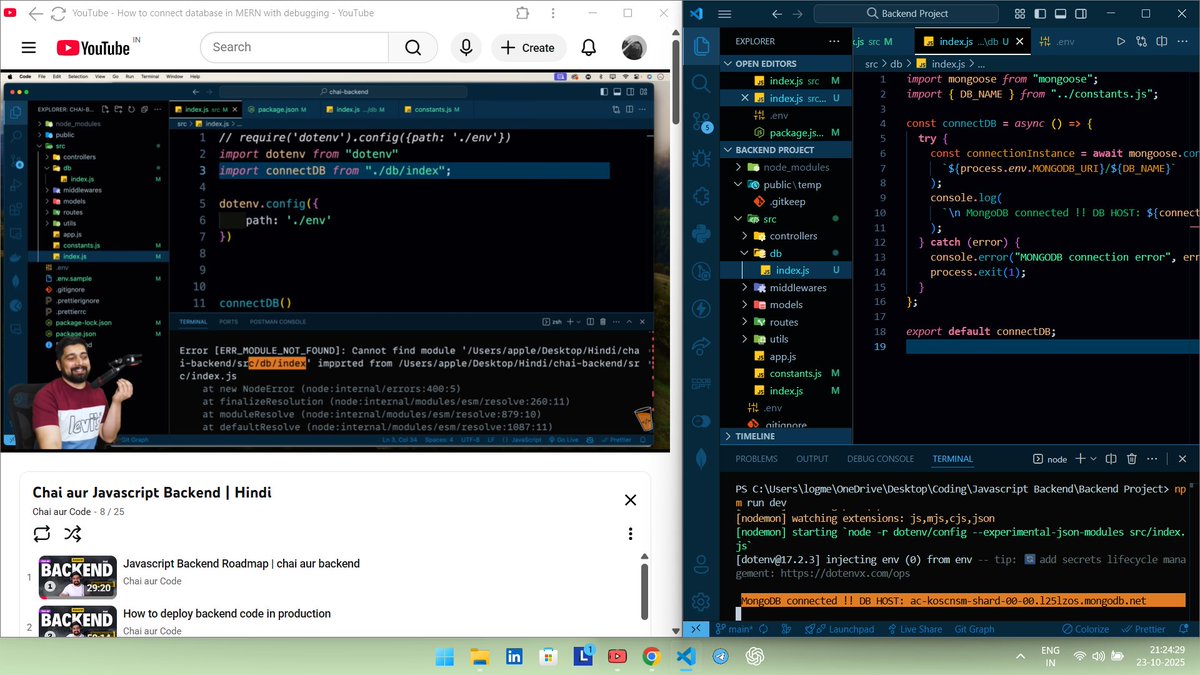Open the Manage gear in VS Code
The height and width of the screenshot is (675, 1200).
(702, 603)
